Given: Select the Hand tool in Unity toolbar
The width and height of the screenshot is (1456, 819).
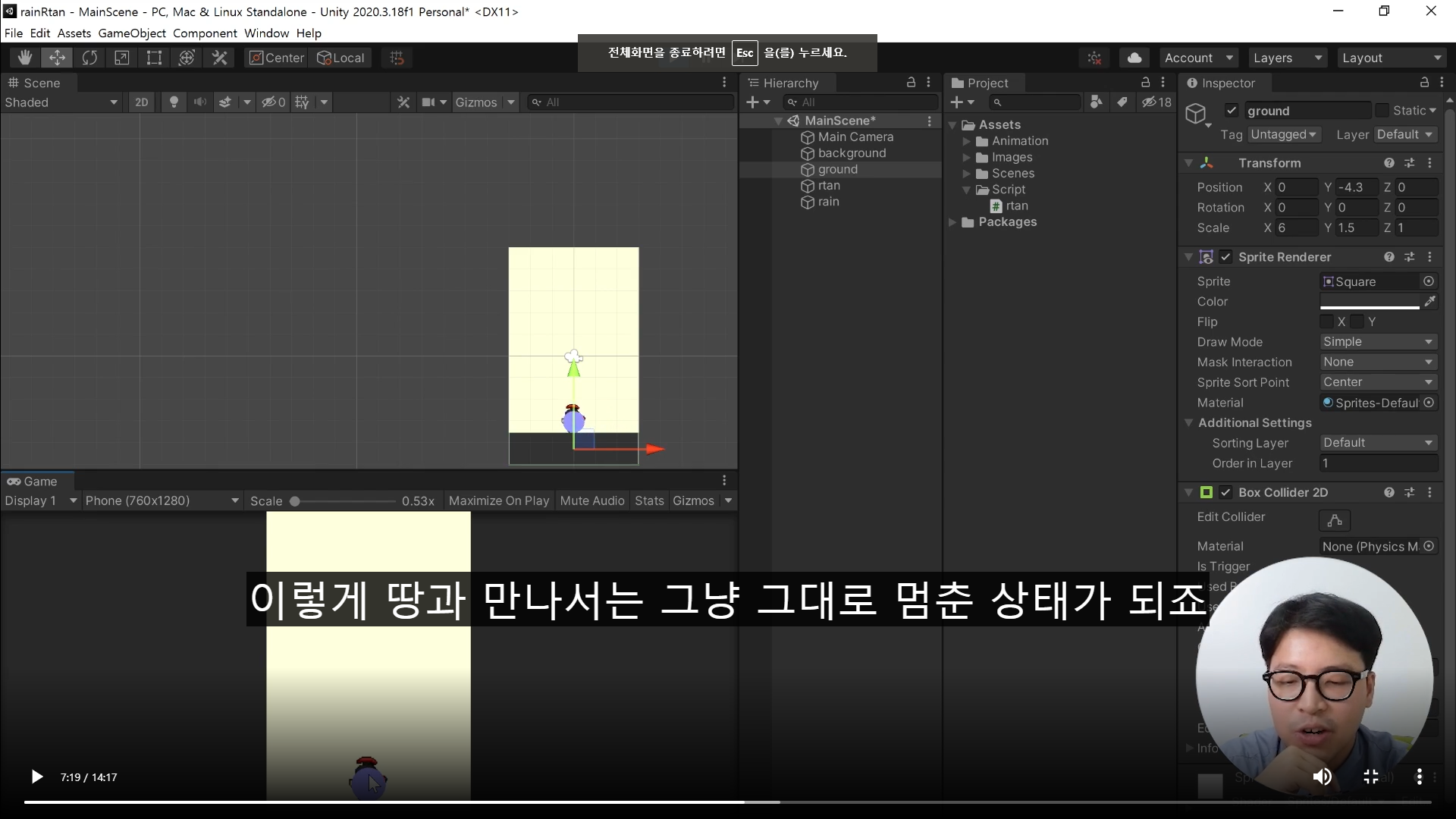Looking at the screenshot, I should [25, 58].
